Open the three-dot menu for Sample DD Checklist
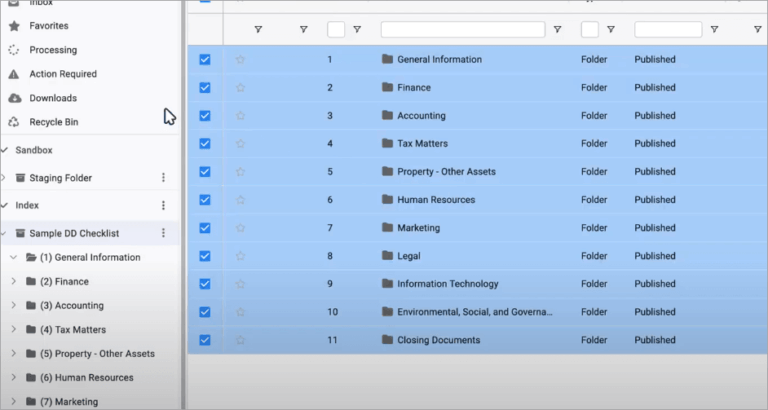 pos(164,233)
